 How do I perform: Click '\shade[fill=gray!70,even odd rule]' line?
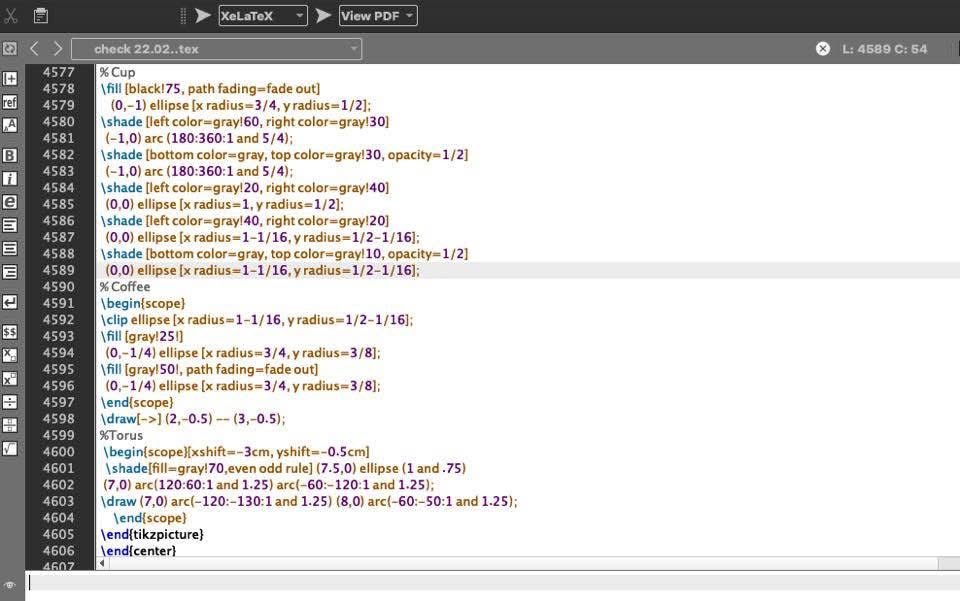[x=286, y=468]
